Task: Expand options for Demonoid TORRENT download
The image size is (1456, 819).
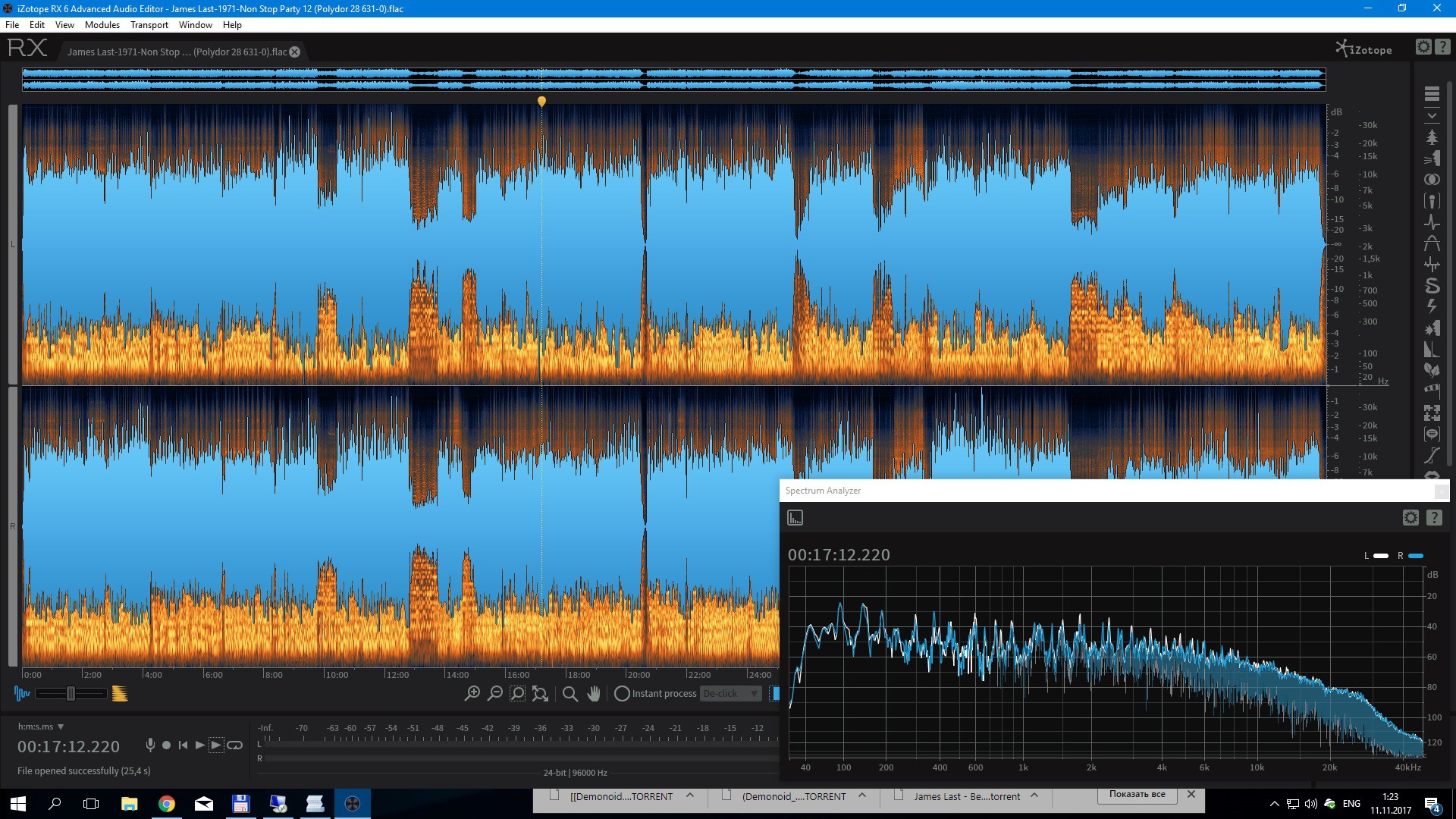Action: click(x=690, y=795)
